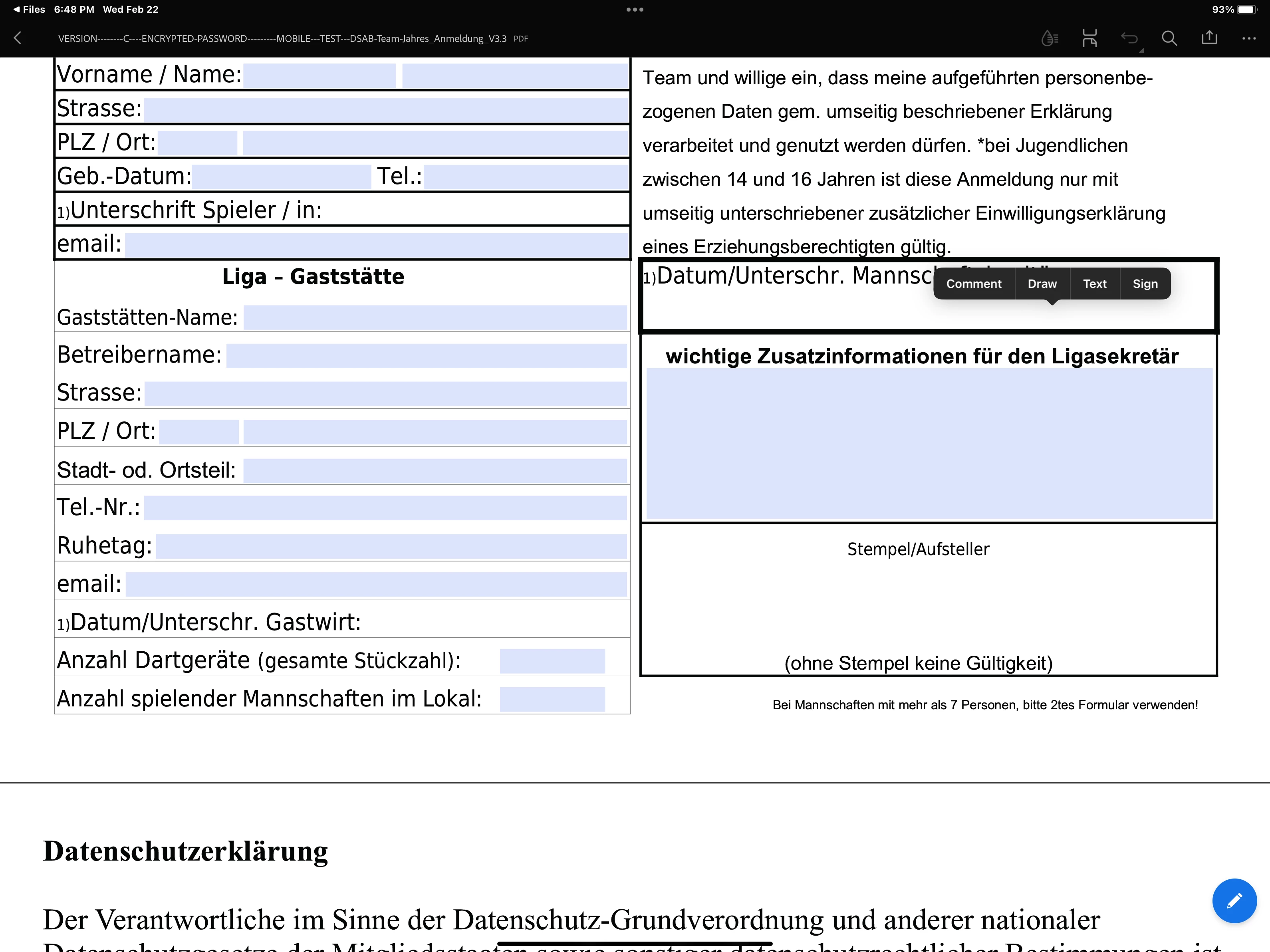Tap the undo arrow icon
The image size is (1270, 952).
tap(1129, 38)
